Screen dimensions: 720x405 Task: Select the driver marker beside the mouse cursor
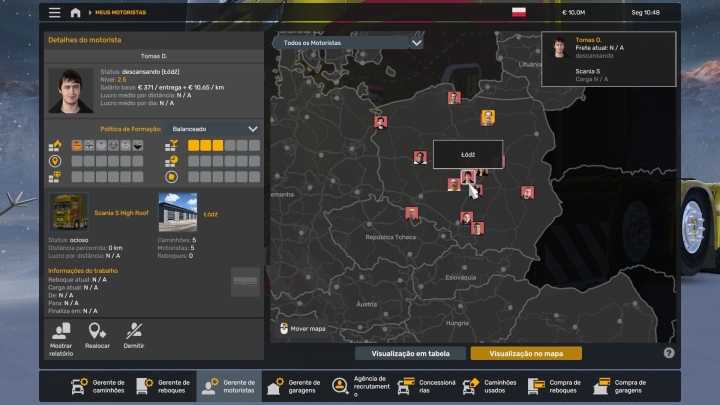point(468,177)
